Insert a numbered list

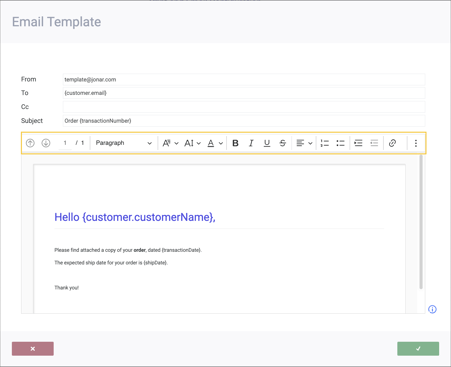(x=325, y=143)
